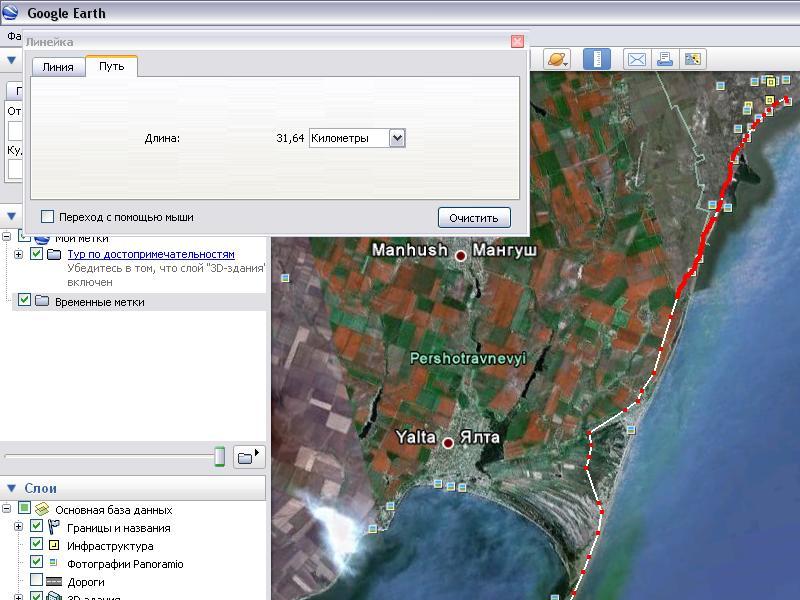This screenshot has height=600, width=800.
Task: Click the opacity slider handle
Action: click(x=219, y=457)
